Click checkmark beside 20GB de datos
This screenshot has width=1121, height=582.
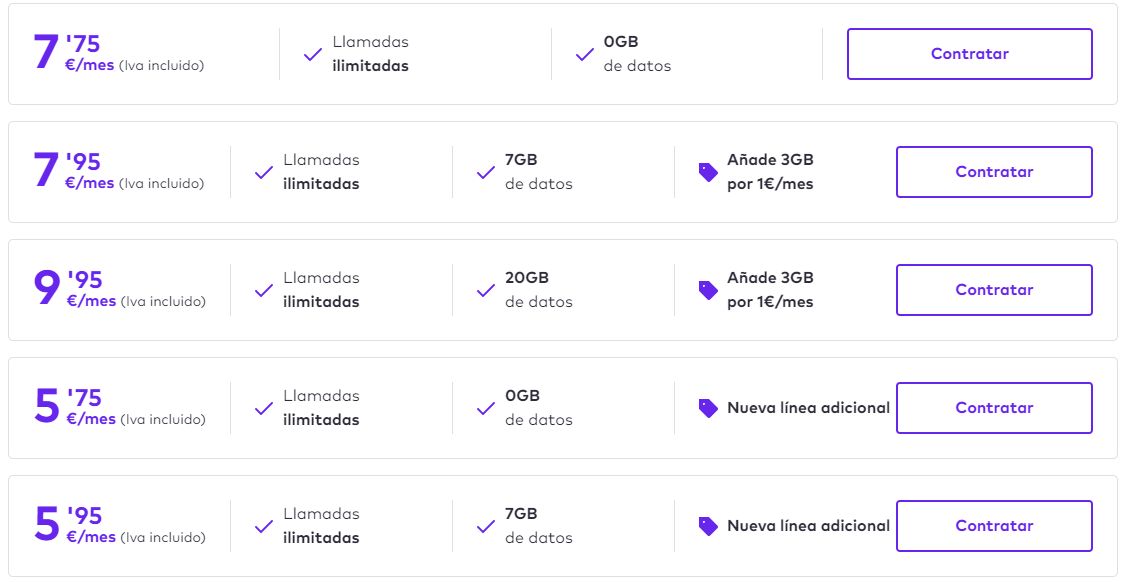click(x=486, y=291)
